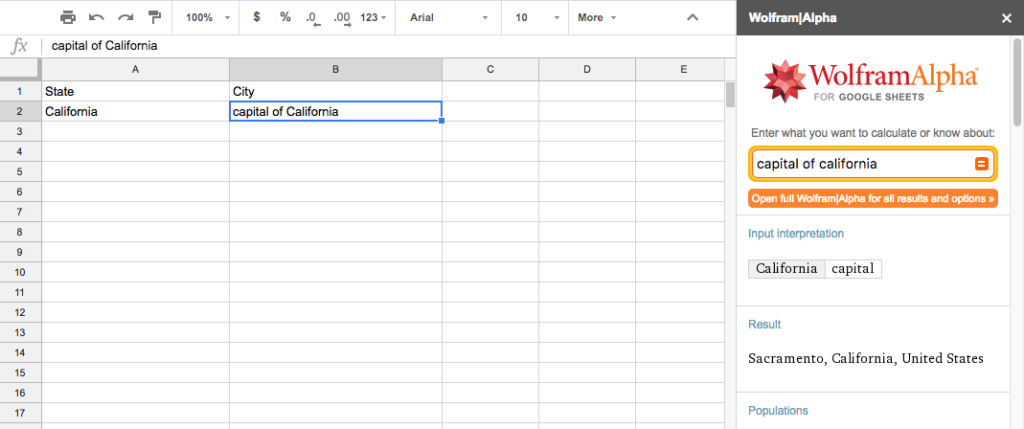
Task: Close the Wolfram|Alpha sidebar
Action: [1006, 17]
